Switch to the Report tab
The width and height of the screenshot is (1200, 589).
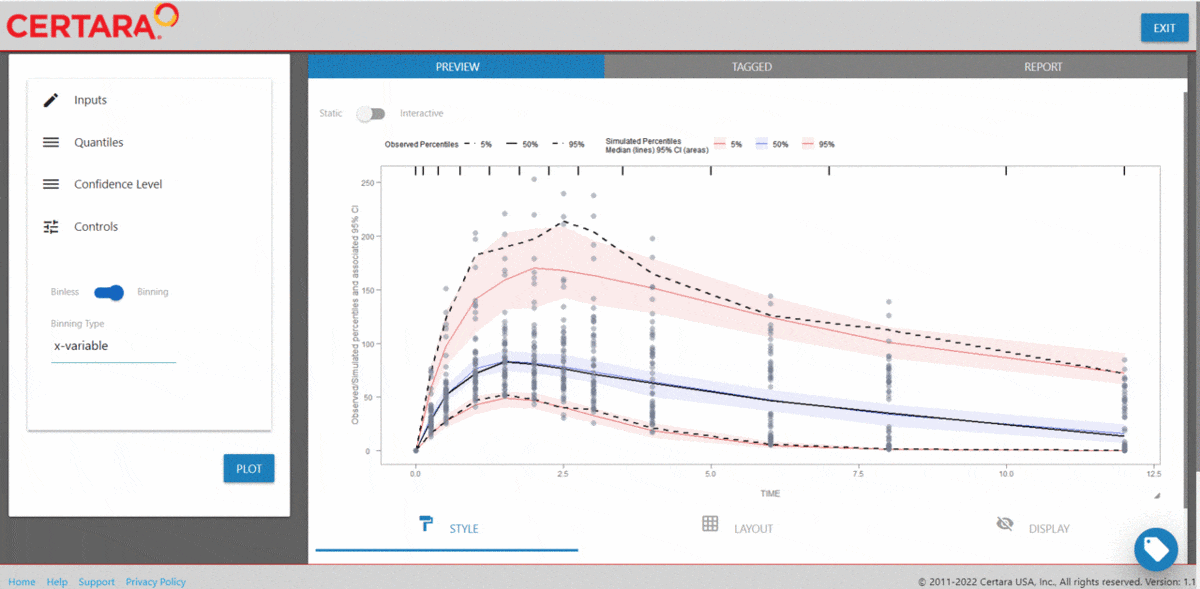[x=1042, y=67]
